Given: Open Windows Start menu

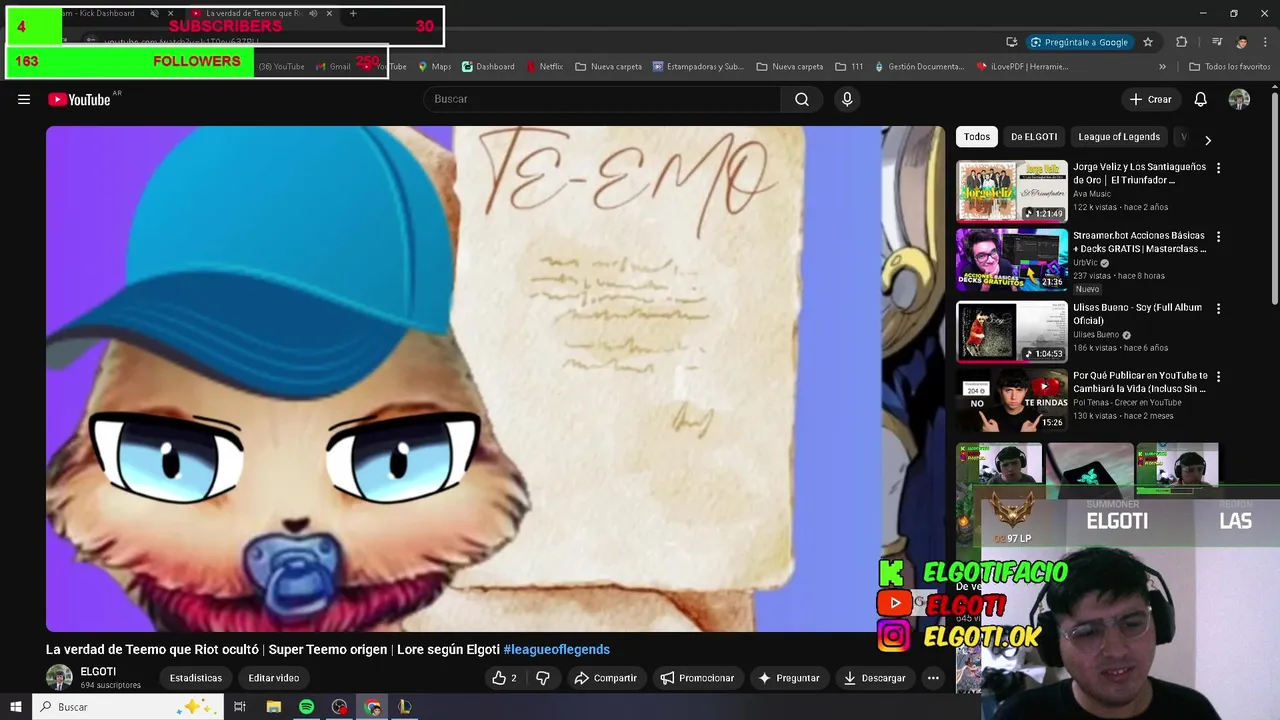Looking at the screenshot, I should [x=16, y=707].
